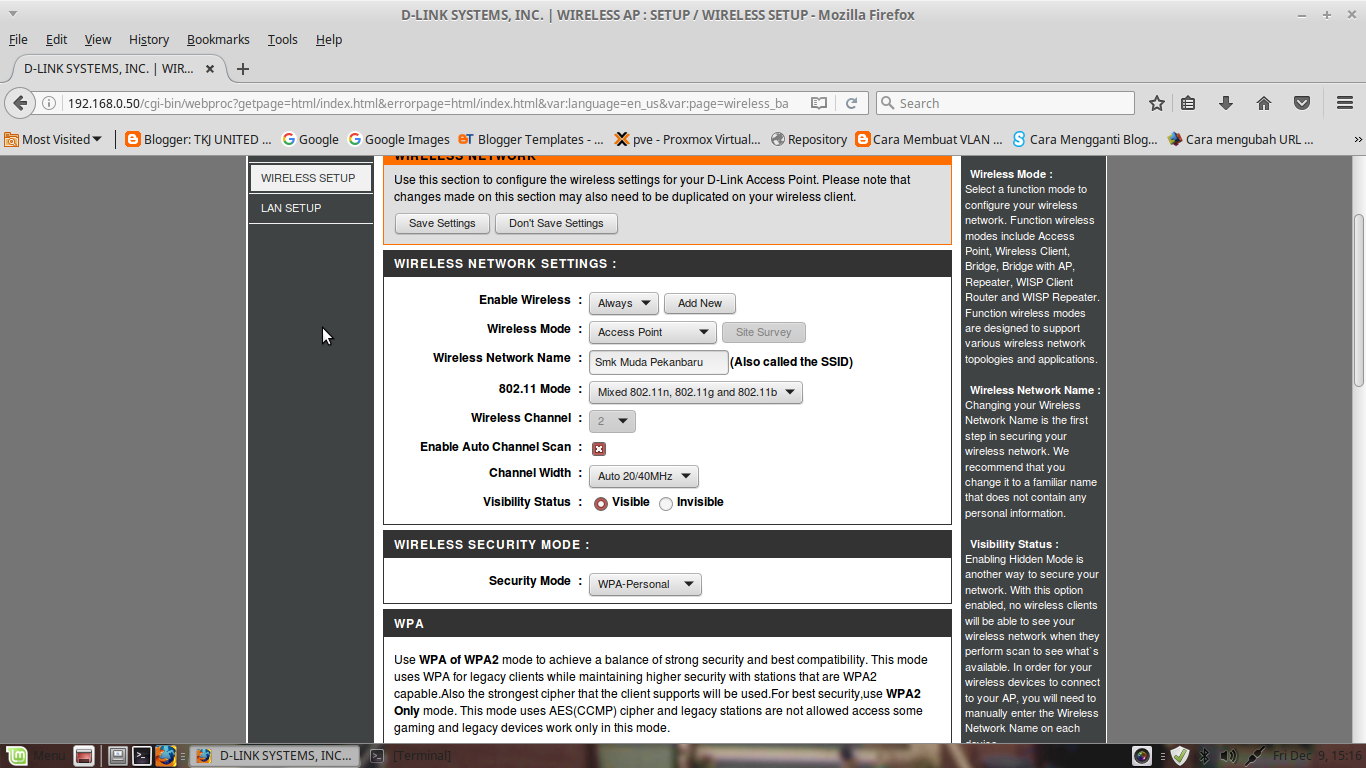
Task: Open the browser Home page icon
Action: pyautogui.click(x=1263, y=102)
